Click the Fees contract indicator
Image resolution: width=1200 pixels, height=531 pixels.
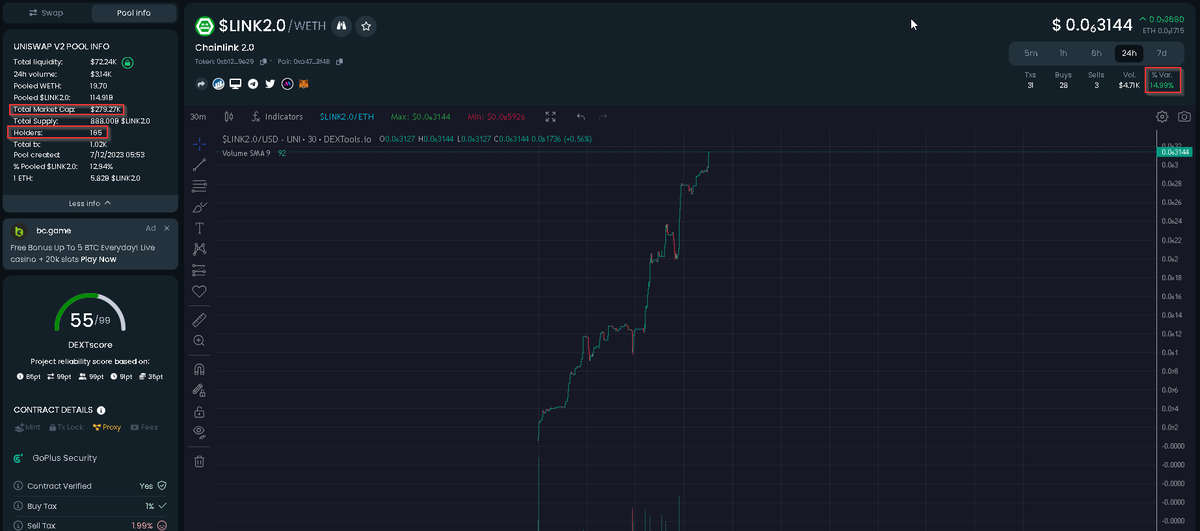tap(145, 427)
